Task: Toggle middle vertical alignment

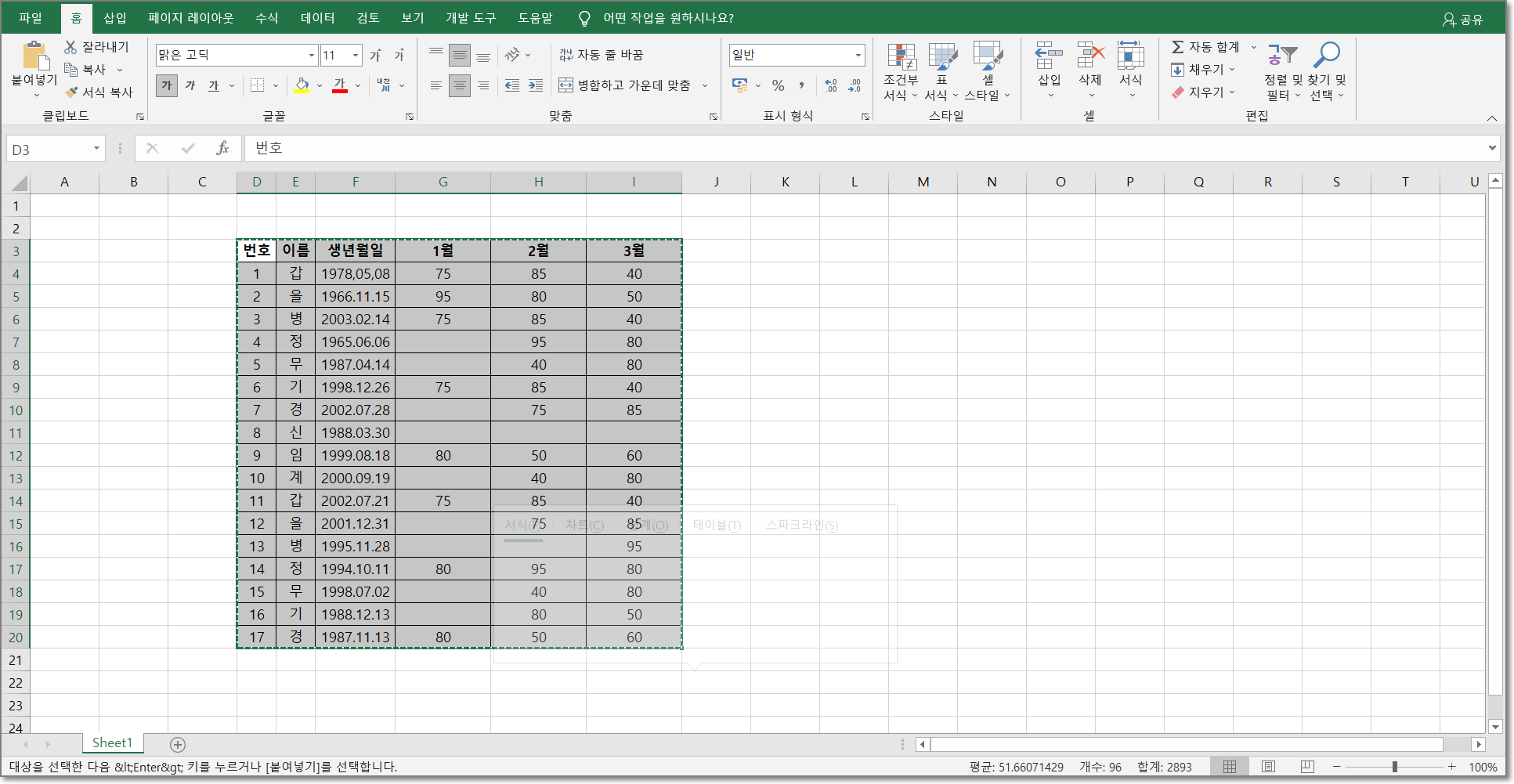Action: (460, 55)
